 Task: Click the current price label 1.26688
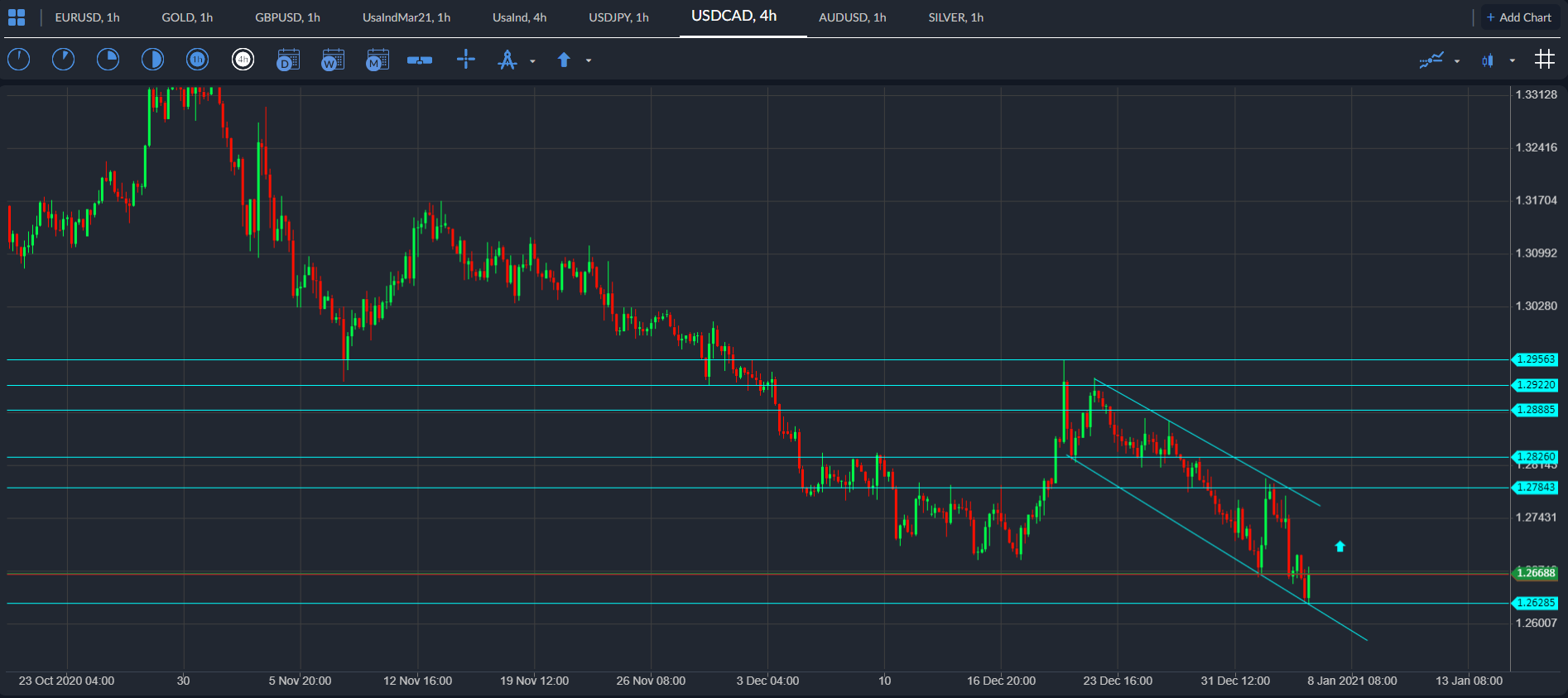click(x=1535, y=573)
